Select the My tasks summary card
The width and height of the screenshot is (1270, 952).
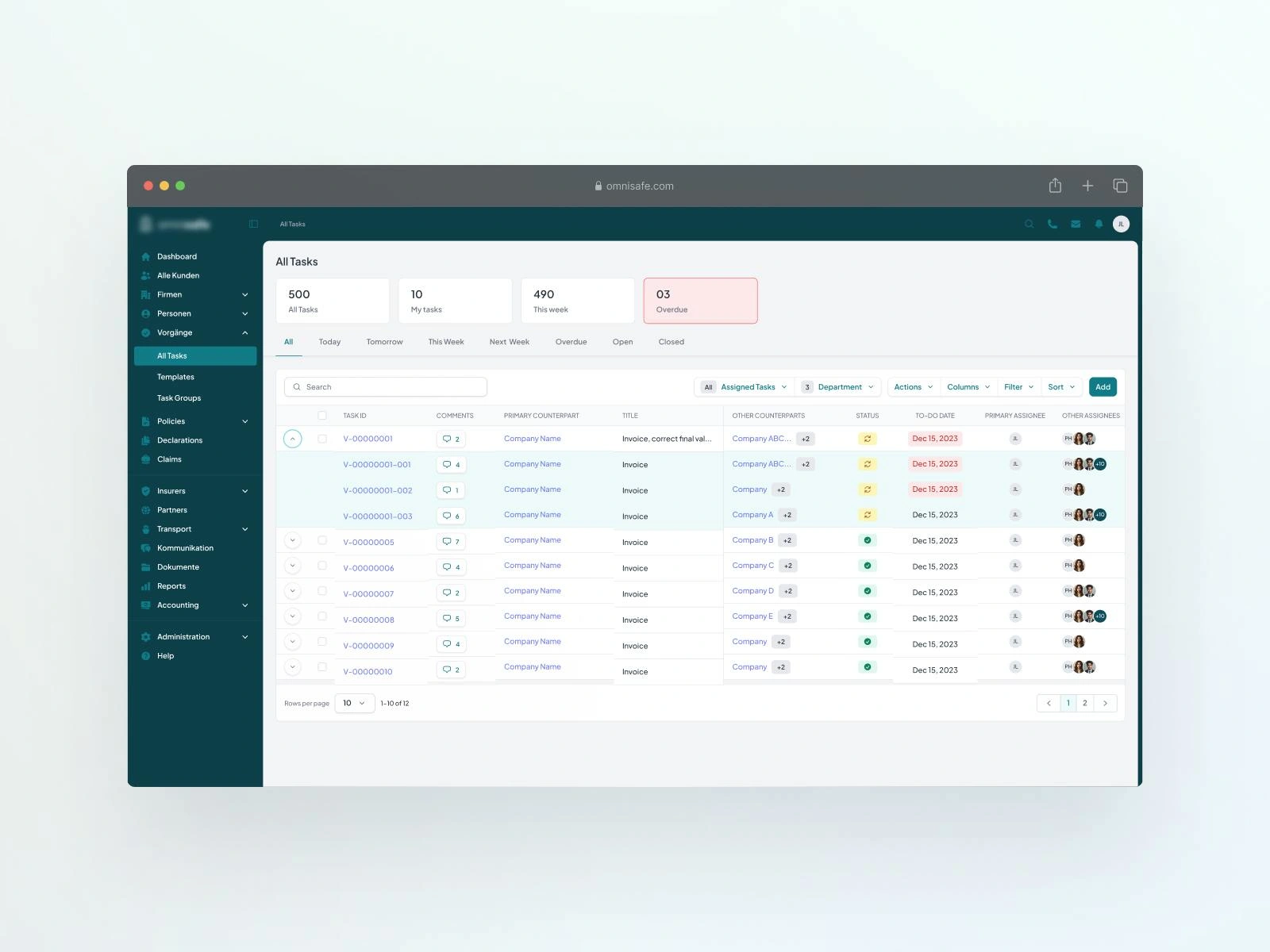pos(455,301)
